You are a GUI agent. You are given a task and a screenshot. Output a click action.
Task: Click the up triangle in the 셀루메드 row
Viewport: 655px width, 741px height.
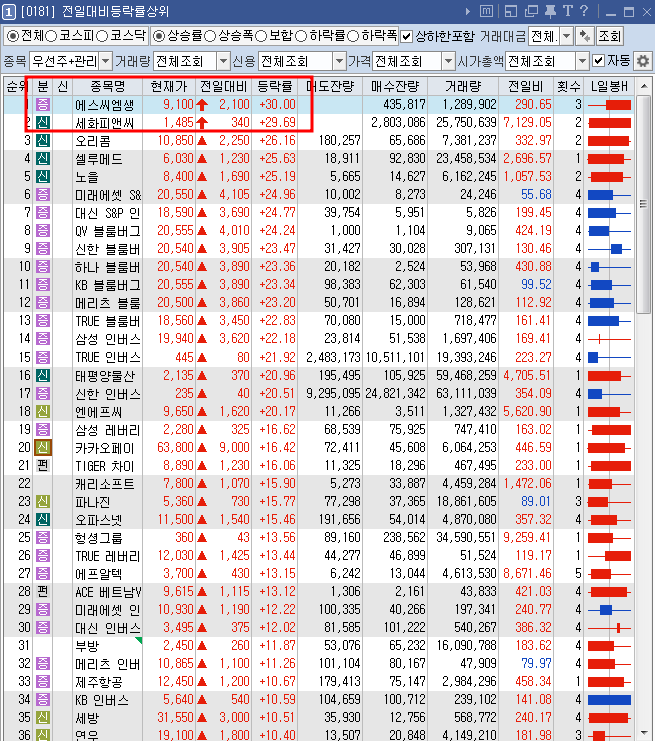click(x=202, y=159)
